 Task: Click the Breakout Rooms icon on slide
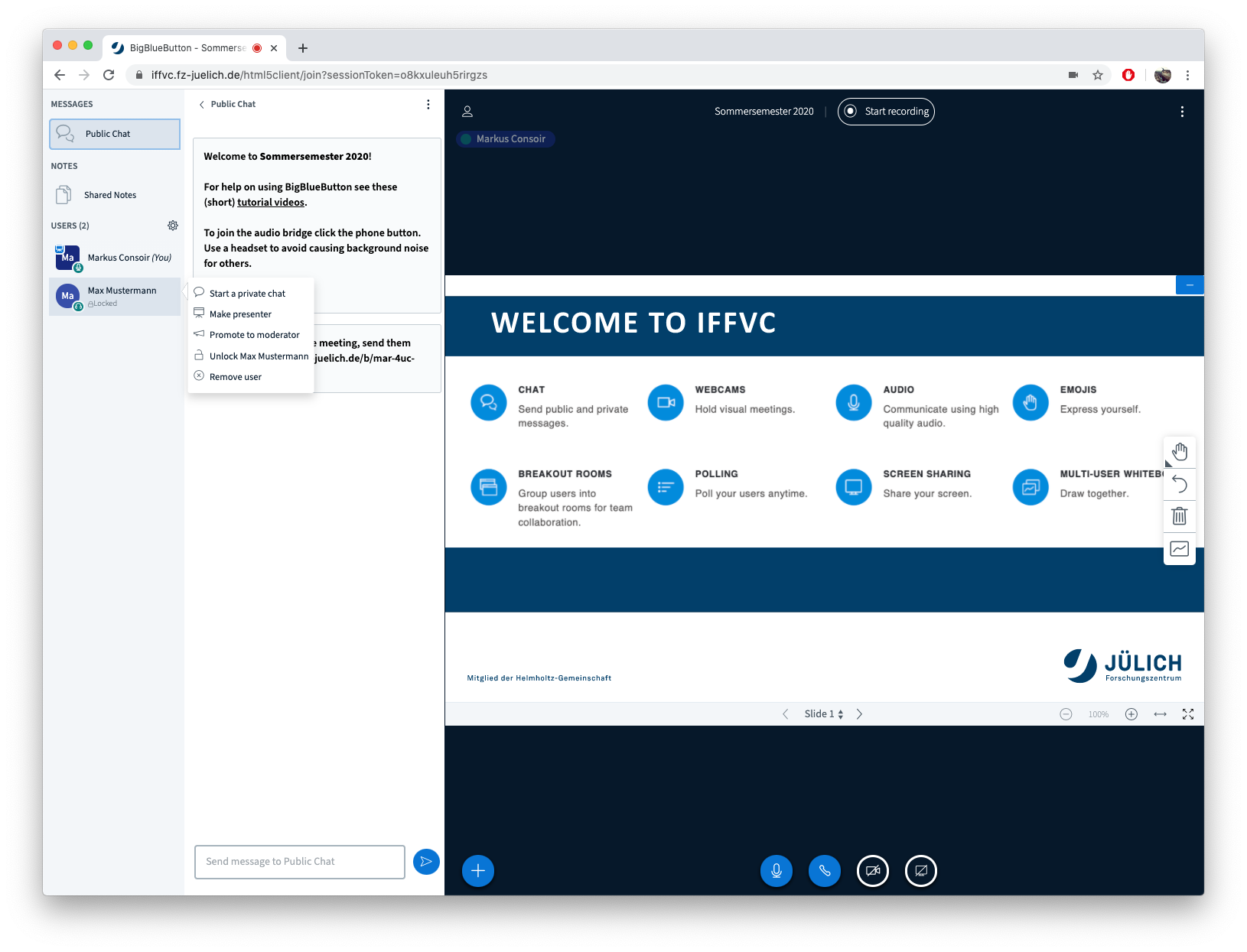tap(489, 487)
